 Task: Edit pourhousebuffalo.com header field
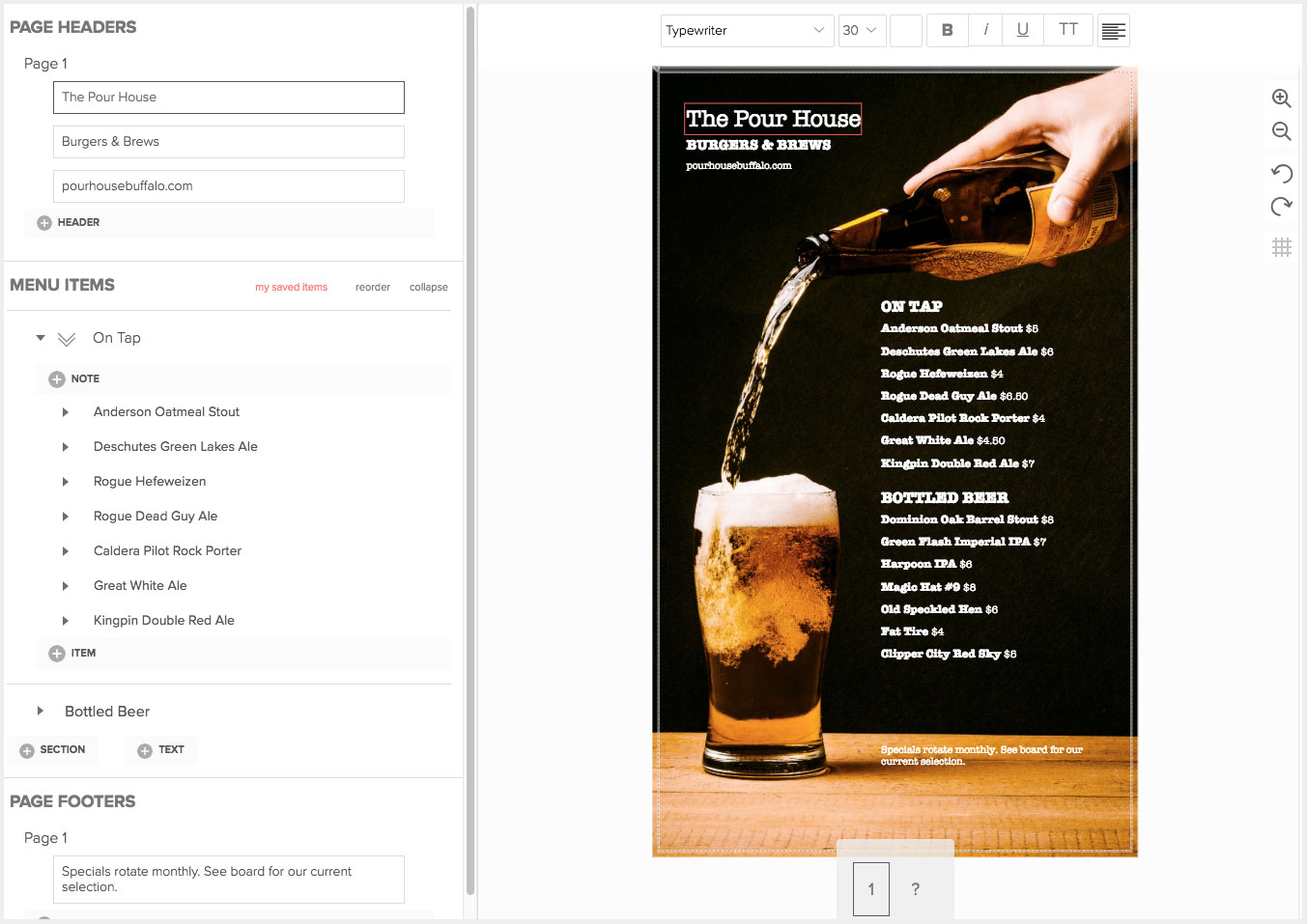click(229, 186)
